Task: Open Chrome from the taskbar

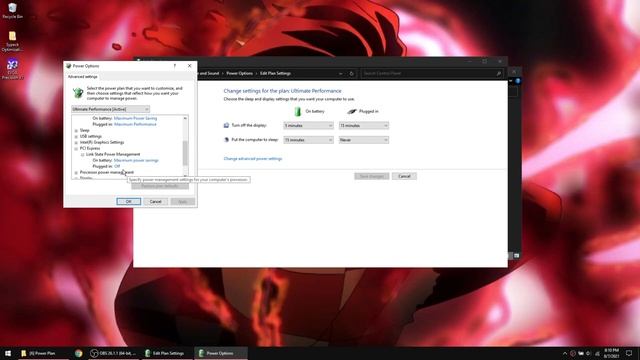Action: tap(78, 353)
